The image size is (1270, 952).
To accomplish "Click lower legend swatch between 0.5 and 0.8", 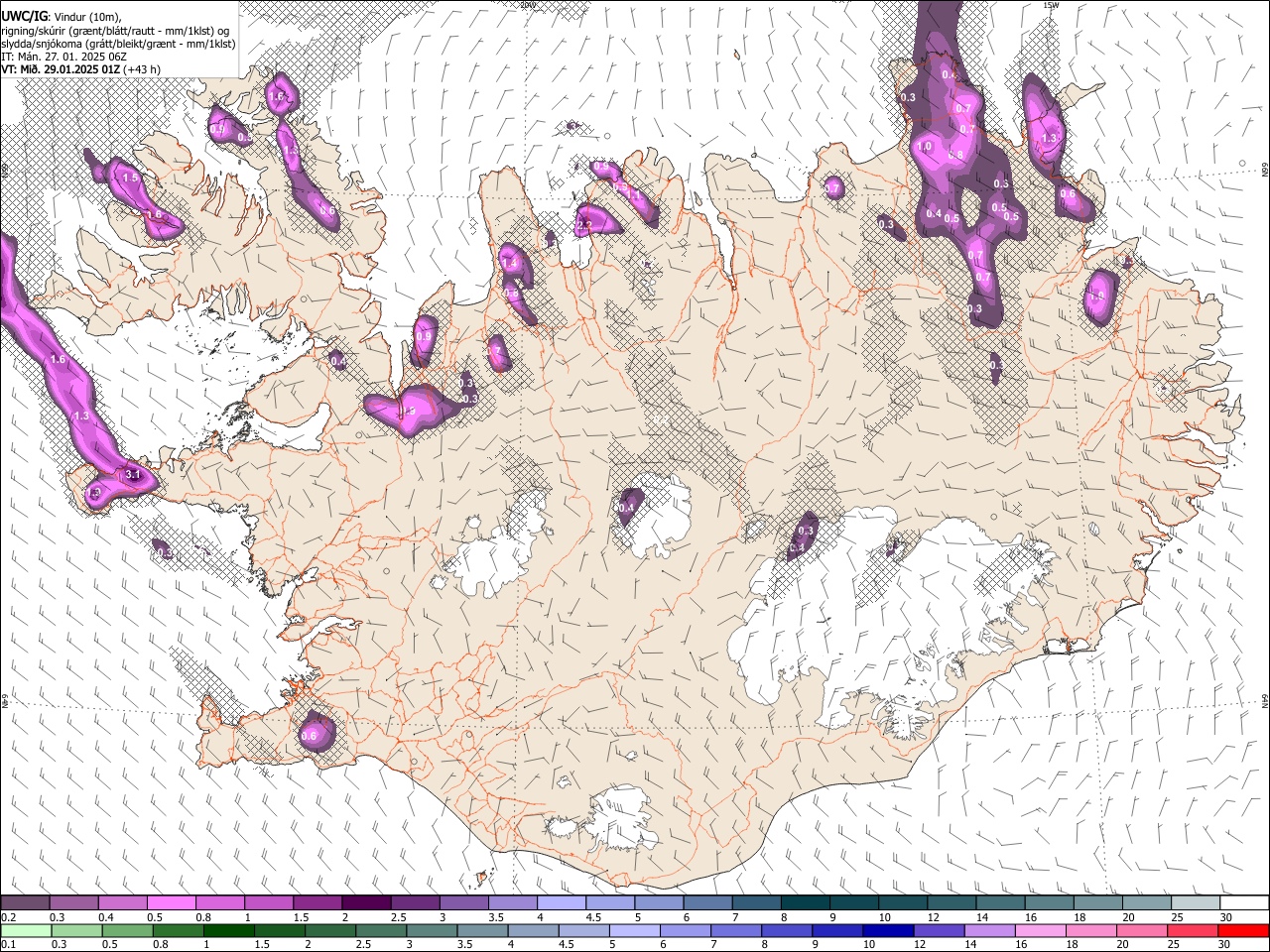I will pyautogui.click(x=127, y=930).
